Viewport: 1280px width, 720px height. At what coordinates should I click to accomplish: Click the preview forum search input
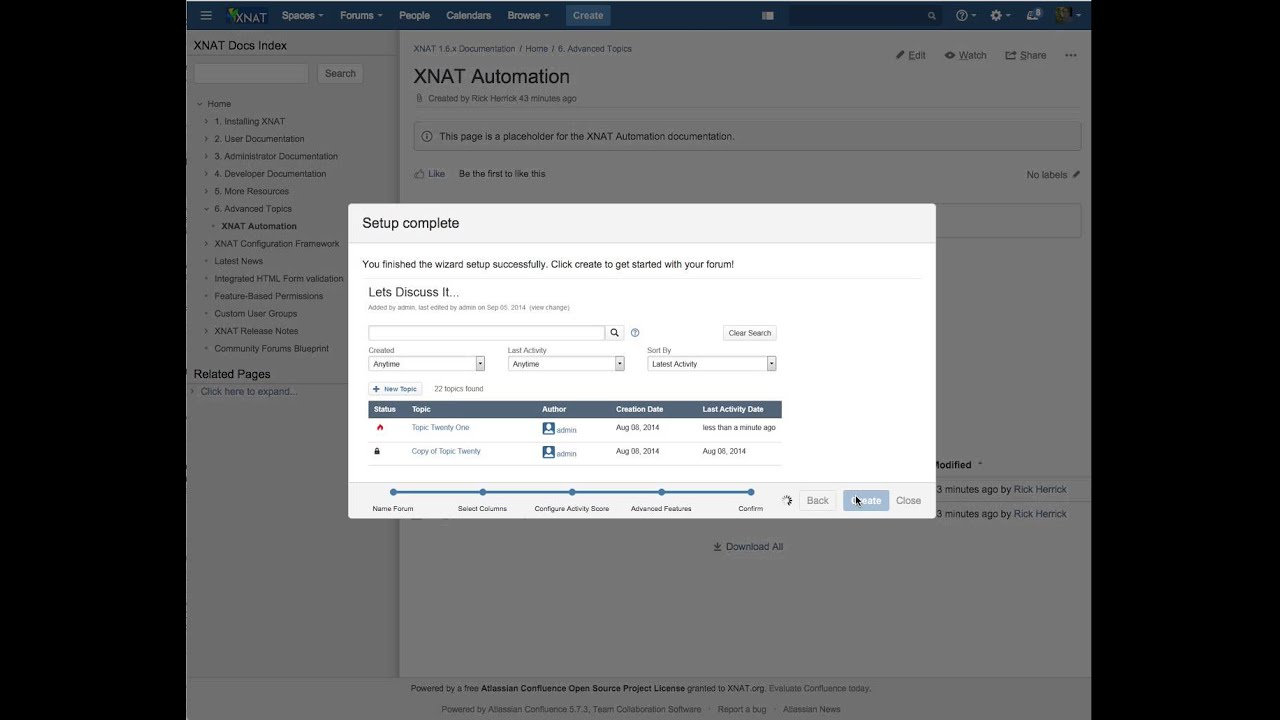coord(486,333)
